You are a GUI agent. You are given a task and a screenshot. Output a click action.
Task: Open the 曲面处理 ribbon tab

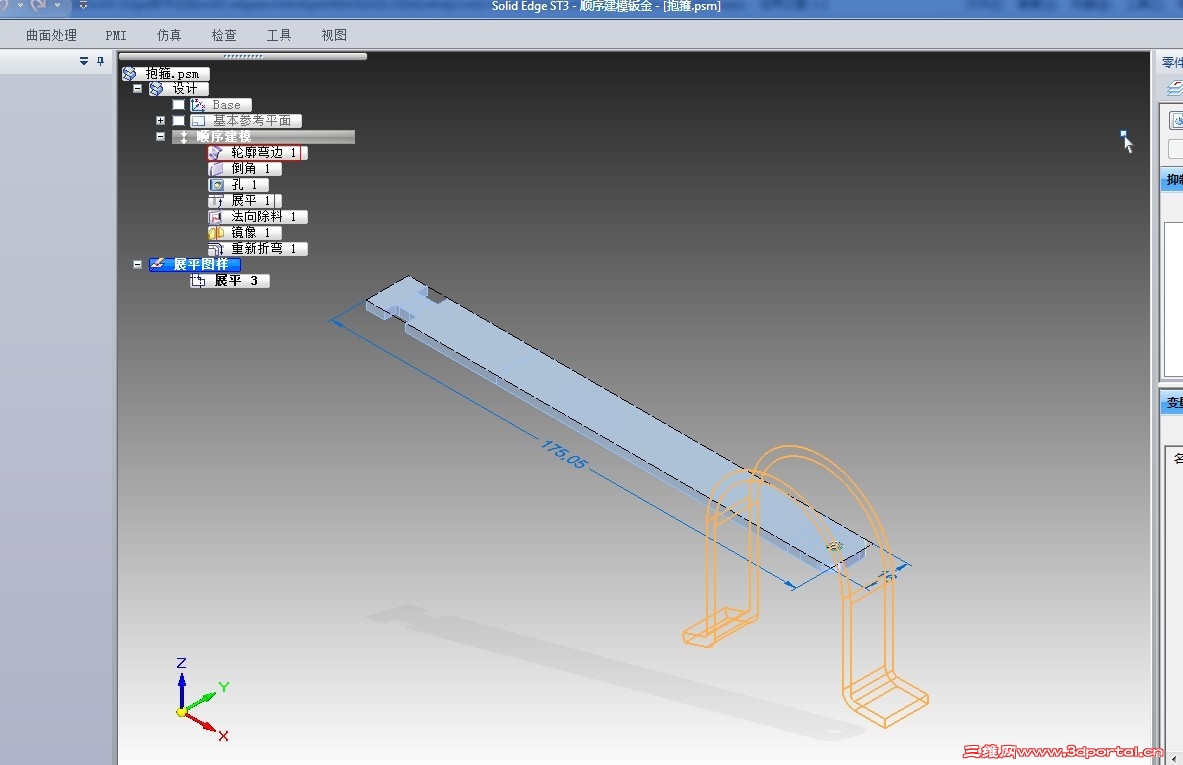51,35
